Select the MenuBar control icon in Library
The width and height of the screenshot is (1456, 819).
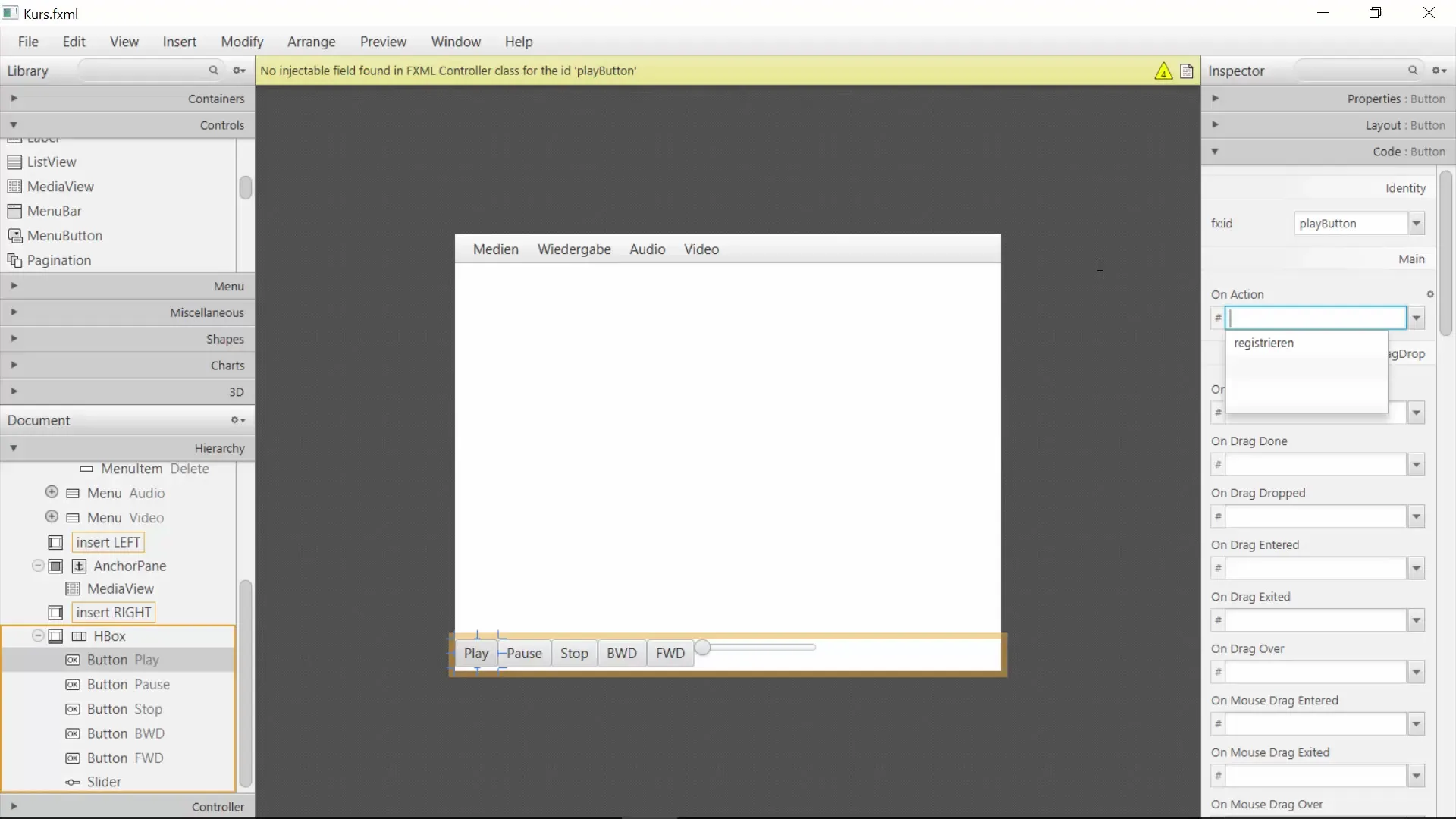point(14,211)
